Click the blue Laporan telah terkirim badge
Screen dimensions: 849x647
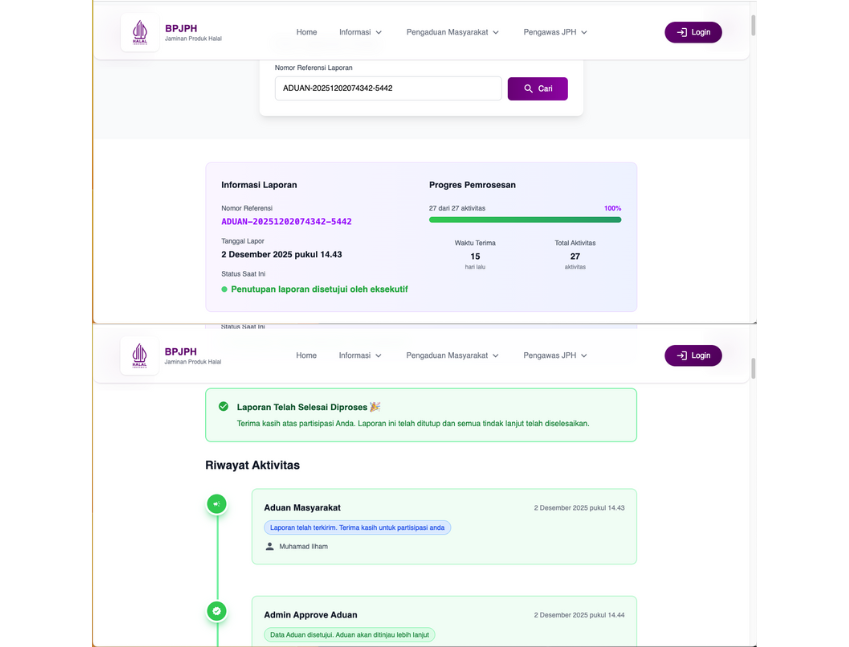tap(358, 527)
